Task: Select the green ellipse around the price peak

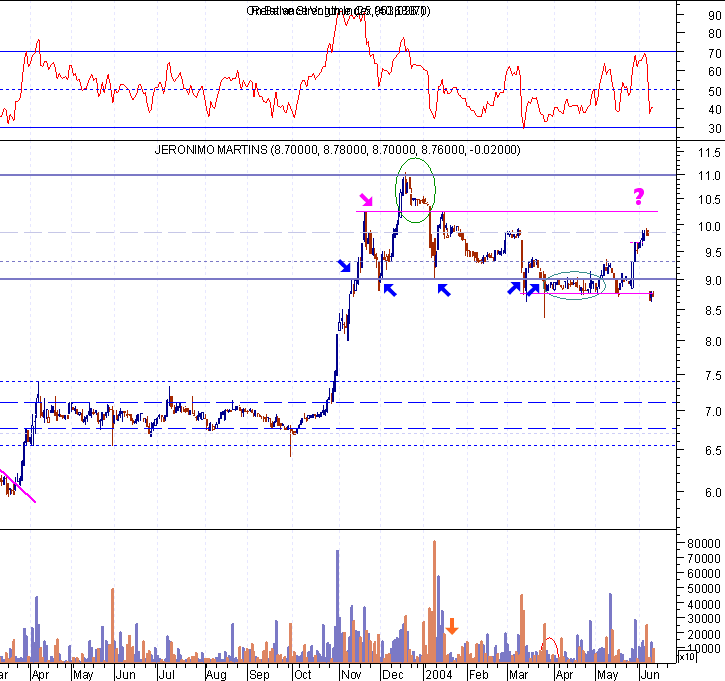Action: (415, 190)
